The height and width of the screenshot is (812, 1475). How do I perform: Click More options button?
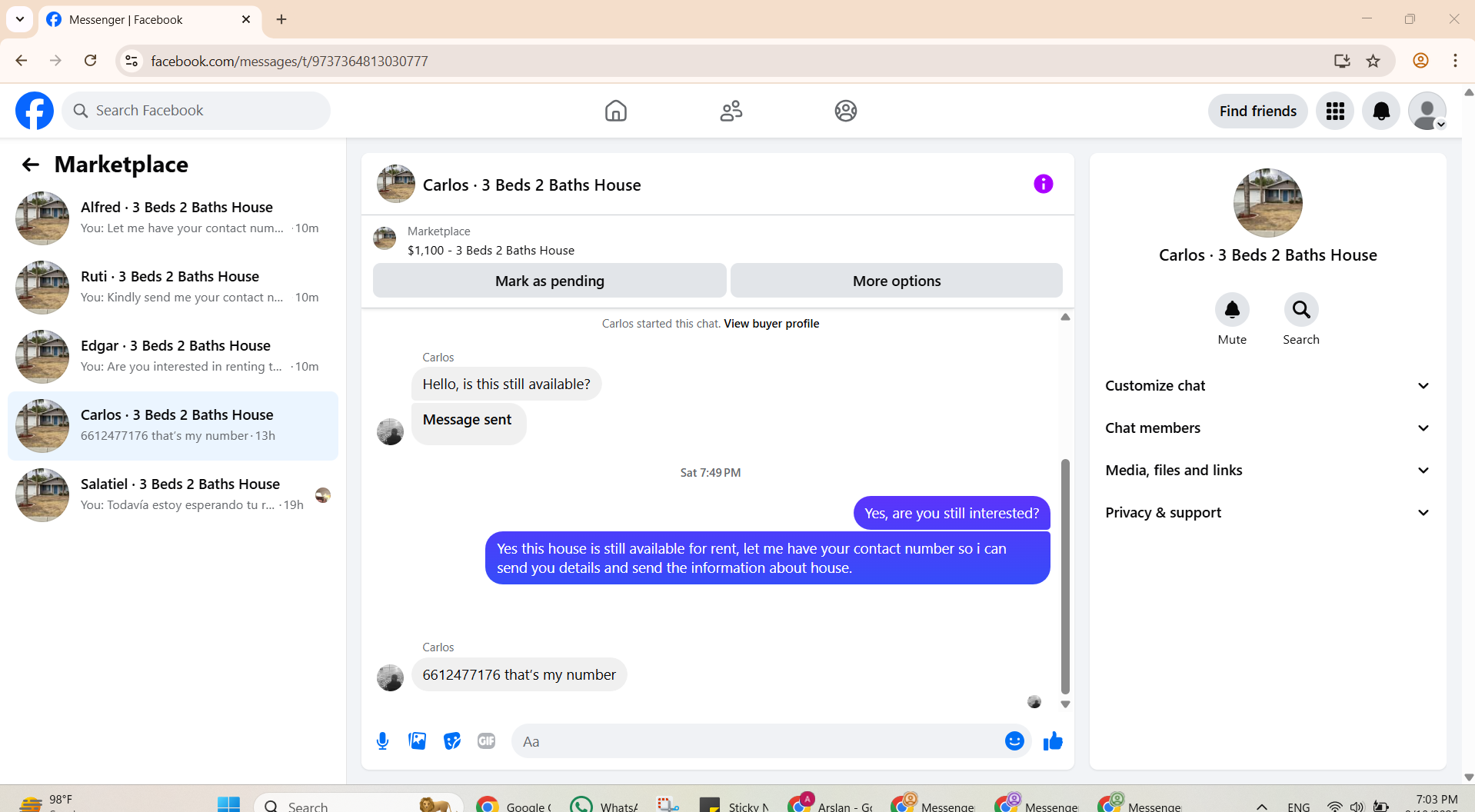point(897,281)
